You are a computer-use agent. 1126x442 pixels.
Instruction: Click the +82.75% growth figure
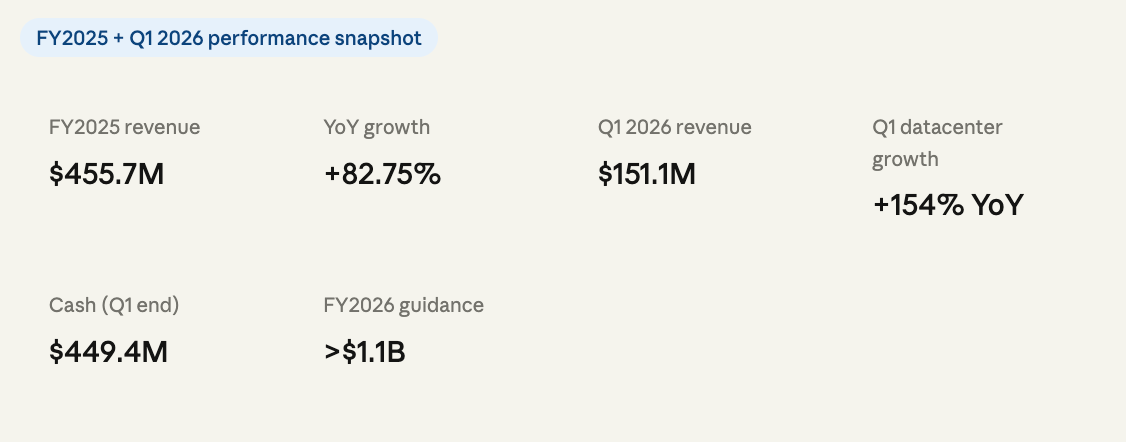[x=382, y=174]
